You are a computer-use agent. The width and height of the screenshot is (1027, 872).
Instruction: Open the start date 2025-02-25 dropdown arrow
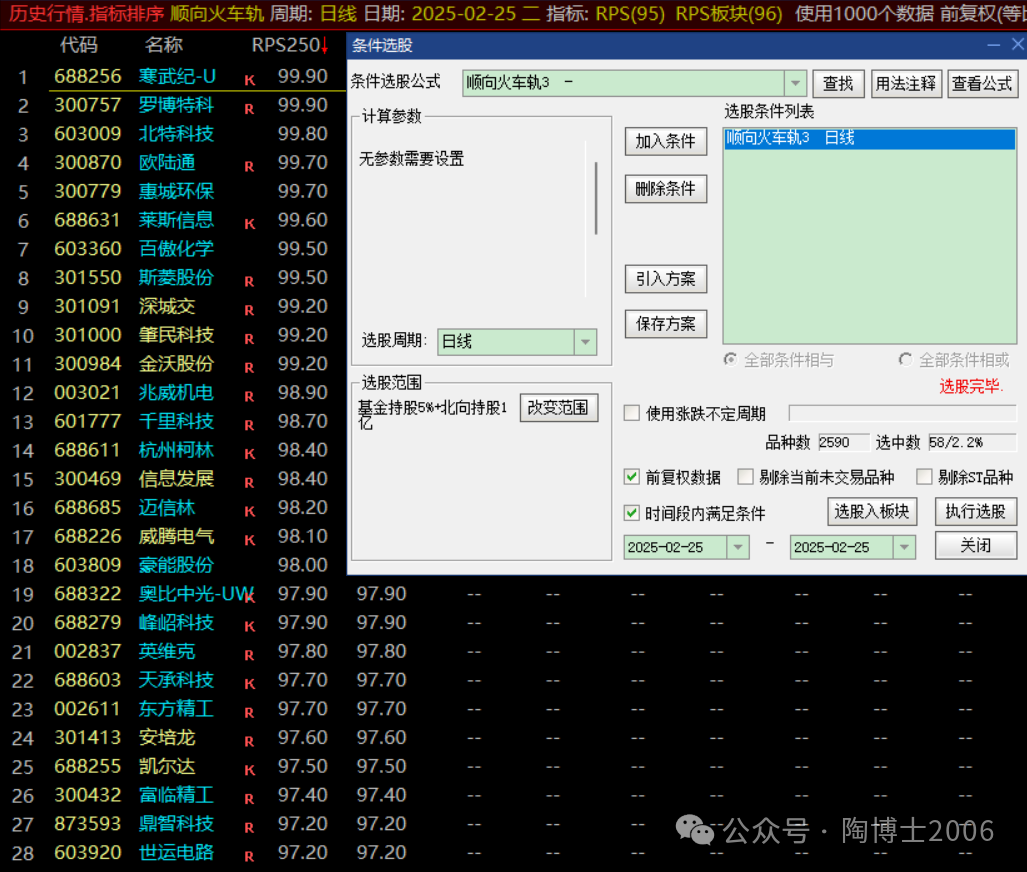click(738, 547)
